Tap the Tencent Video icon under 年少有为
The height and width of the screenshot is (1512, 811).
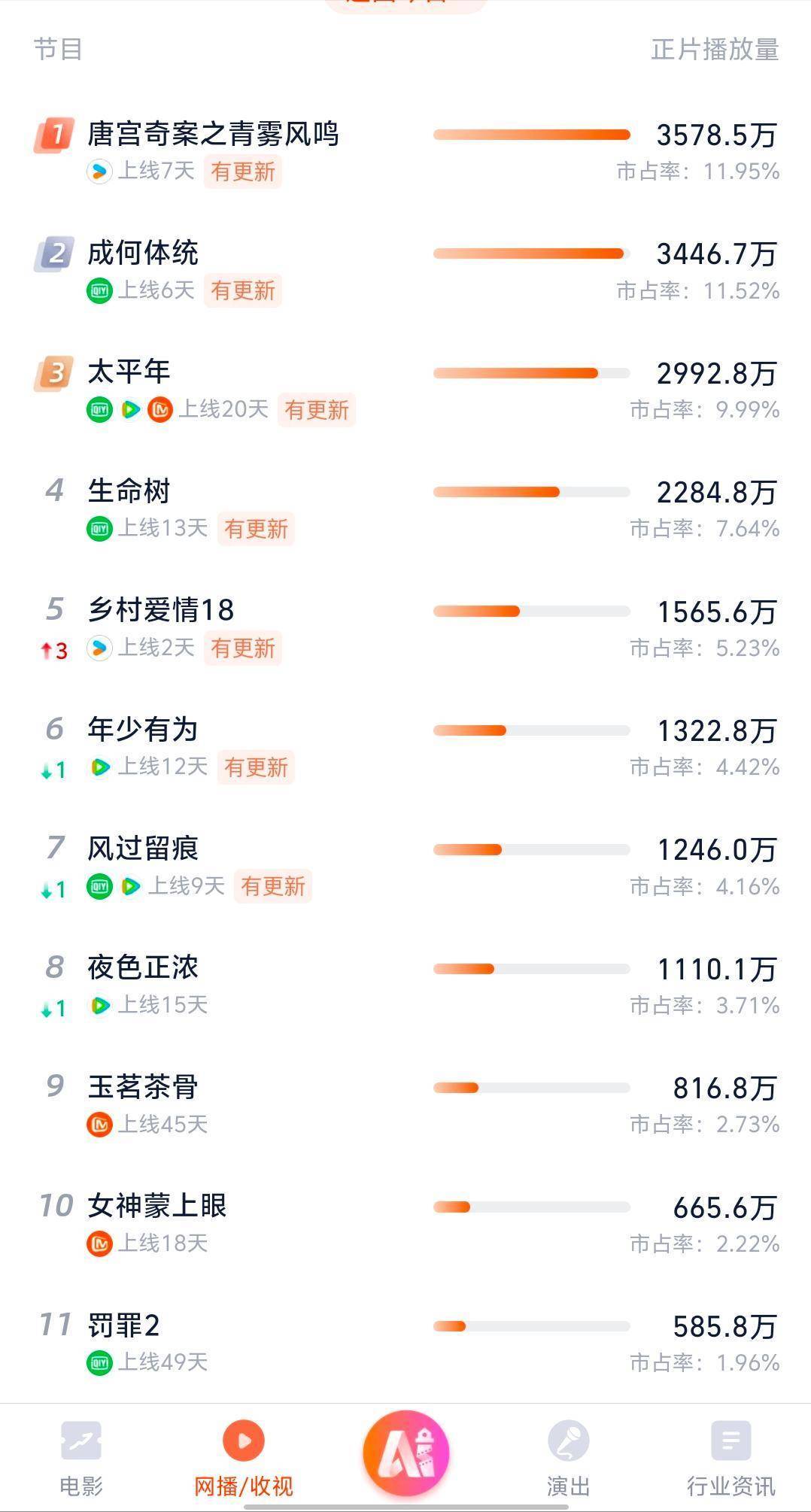coord(100,767)
